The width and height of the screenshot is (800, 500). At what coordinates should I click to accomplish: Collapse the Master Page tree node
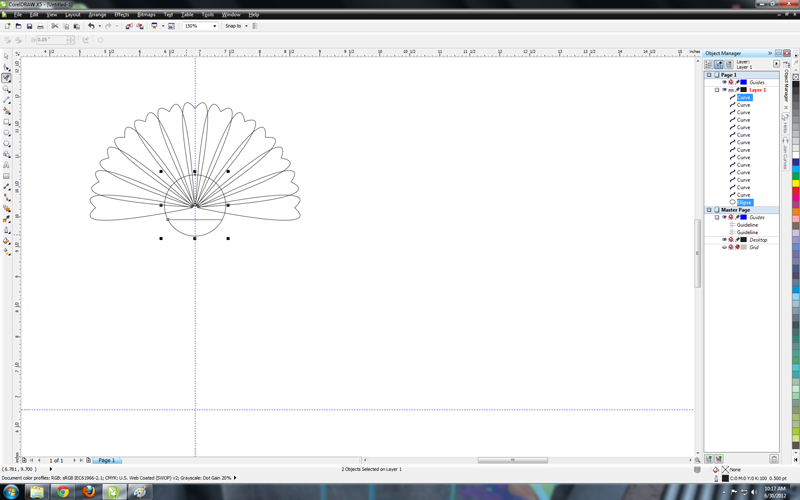(x=709, y=210)
